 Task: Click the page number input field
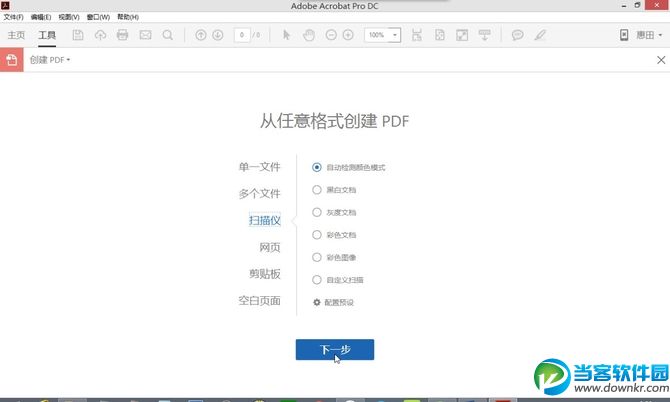242,35
